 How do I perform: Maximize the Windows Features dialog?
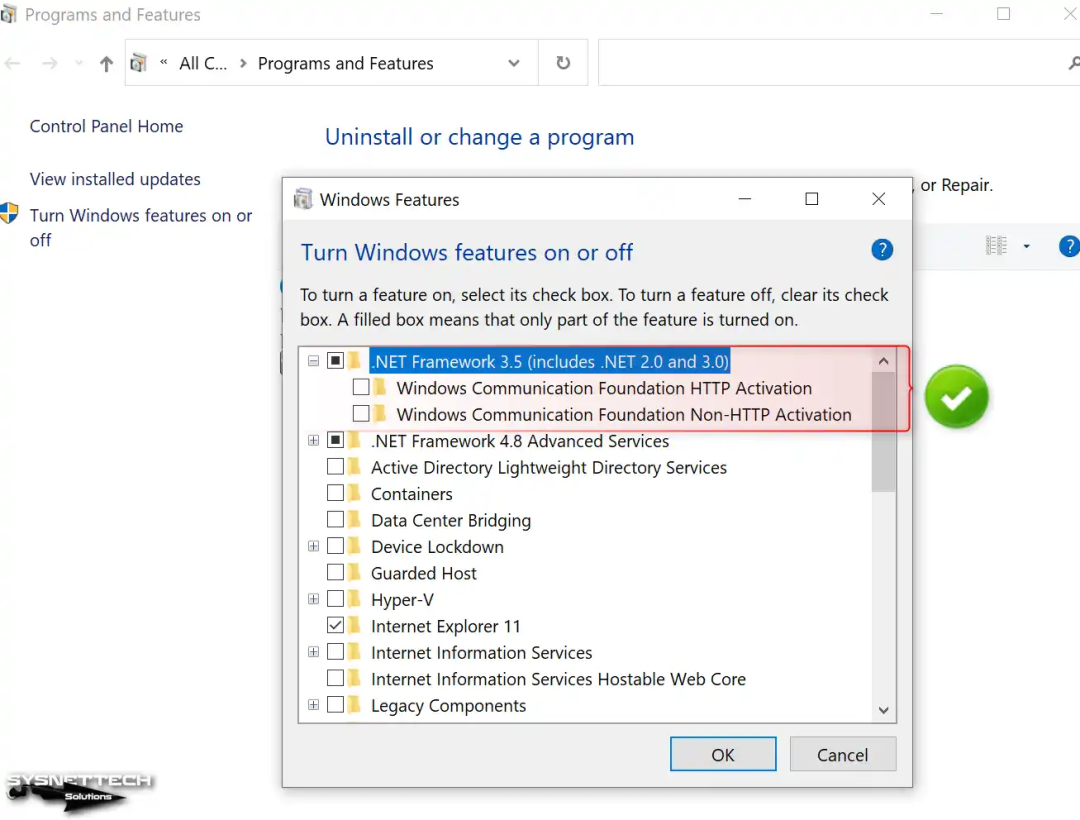812,199
